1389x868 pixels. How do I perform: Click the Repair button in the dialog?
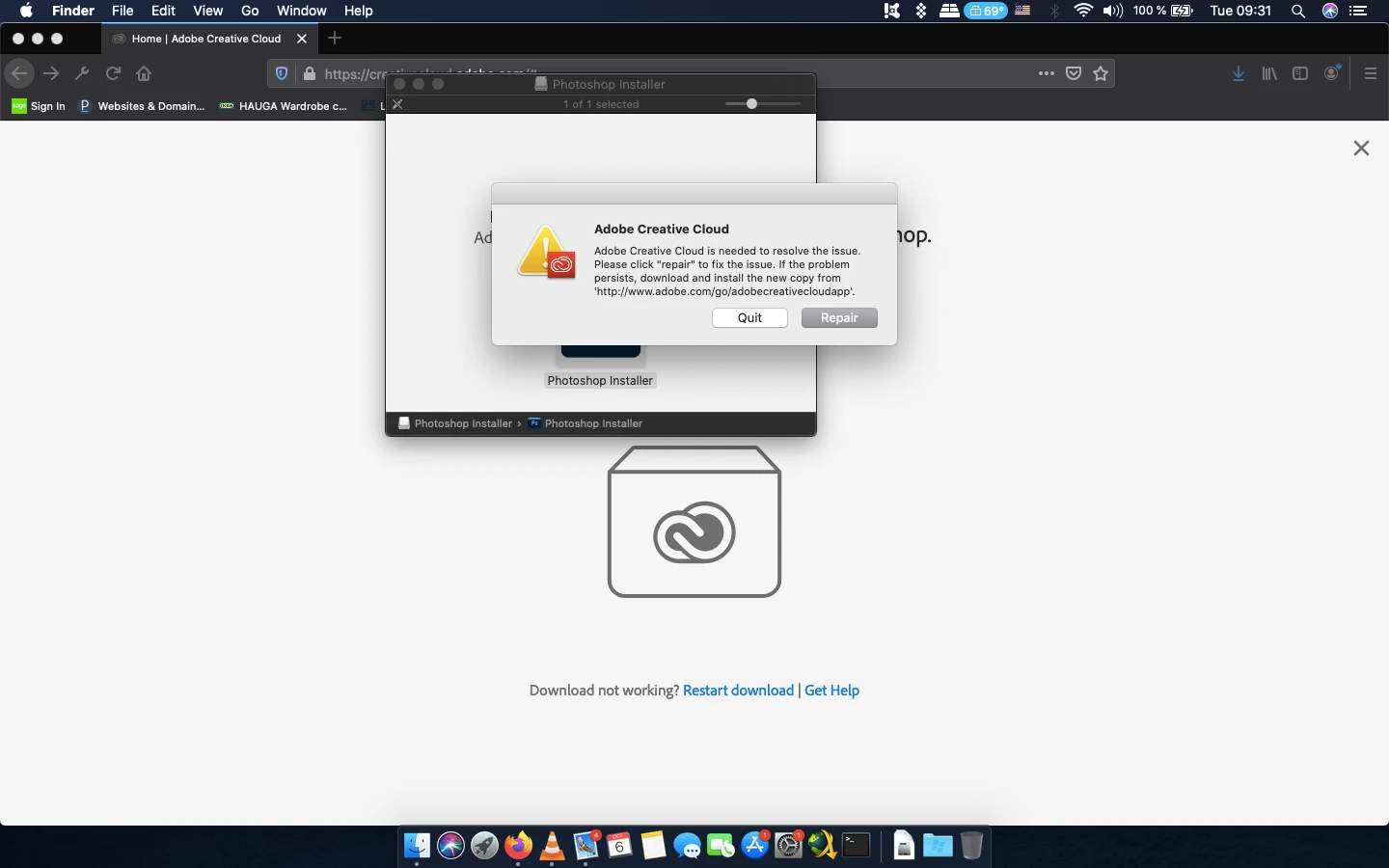coord(839,318)
